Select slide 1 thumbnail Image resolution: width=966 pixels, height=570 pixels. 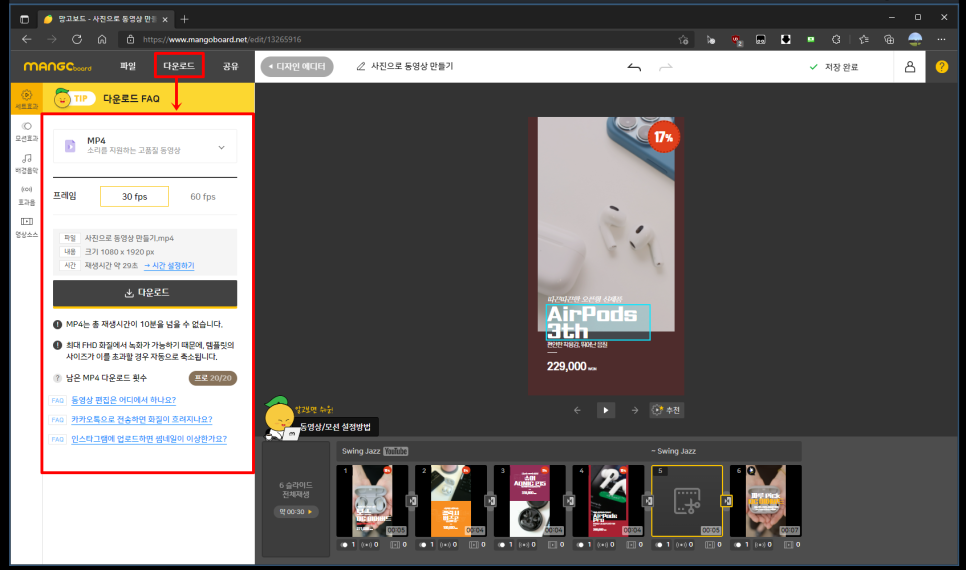tap(372, 501)
